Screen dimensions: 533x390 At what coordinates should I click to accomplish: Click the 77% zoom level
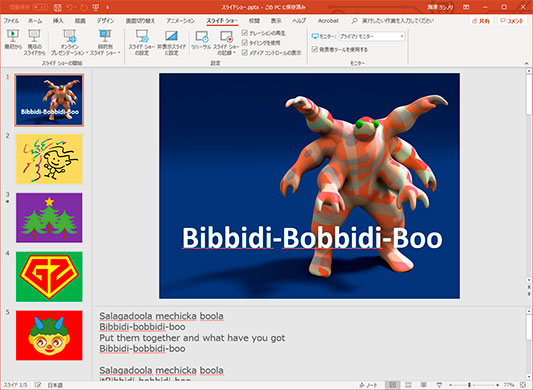509,385
